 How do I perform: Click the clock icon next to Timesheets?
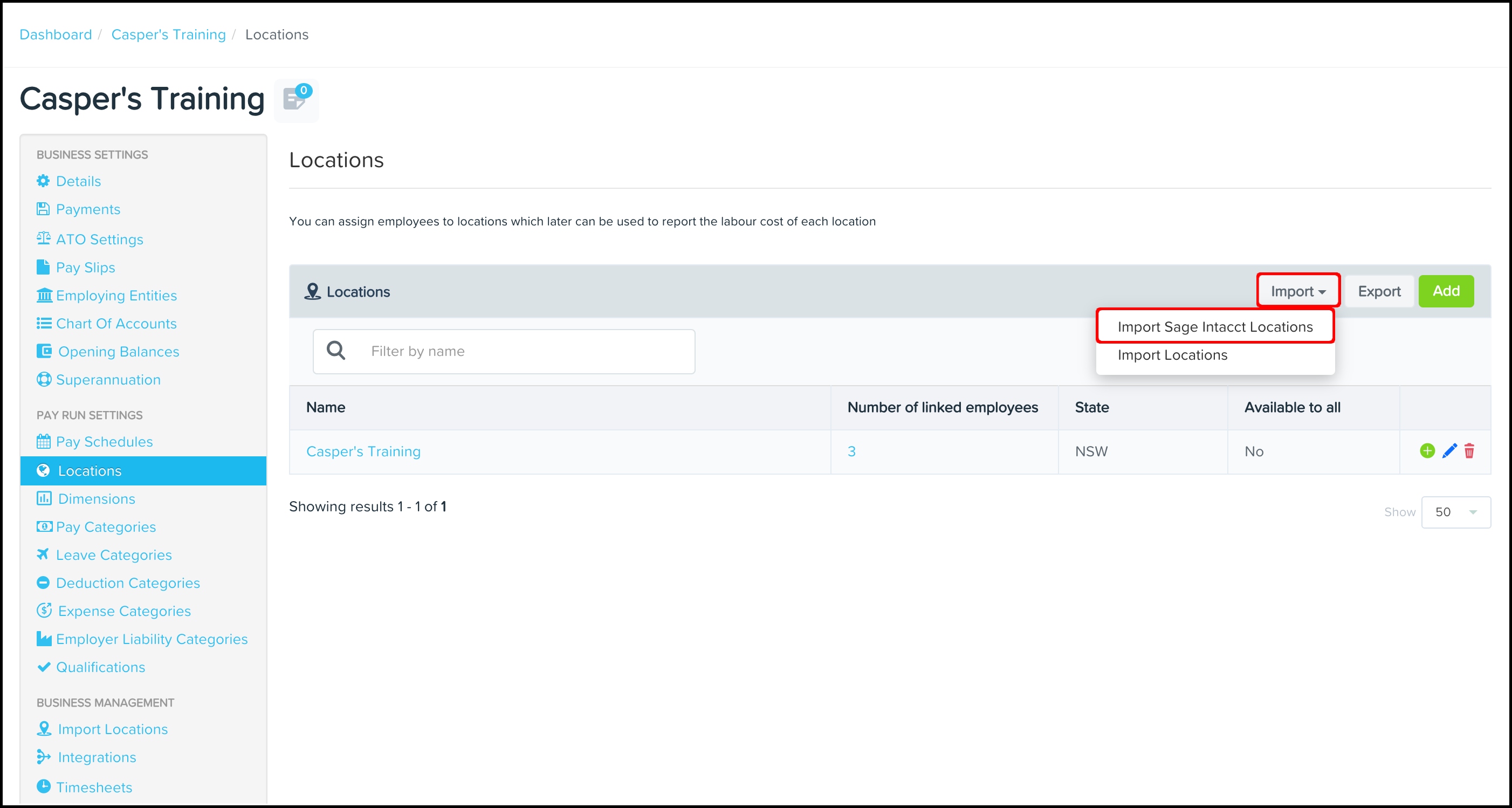click(44, 786)
